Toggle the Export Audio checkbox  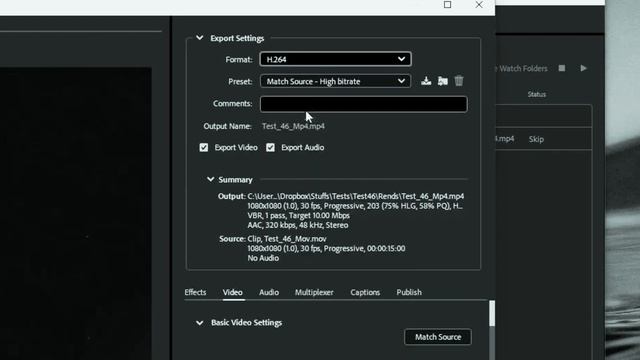tap(270, 147)
